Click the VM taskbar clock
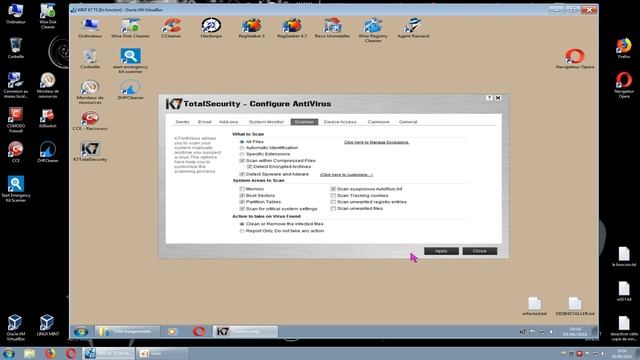The height and width of the screenshot is (360, 640). 575,331
